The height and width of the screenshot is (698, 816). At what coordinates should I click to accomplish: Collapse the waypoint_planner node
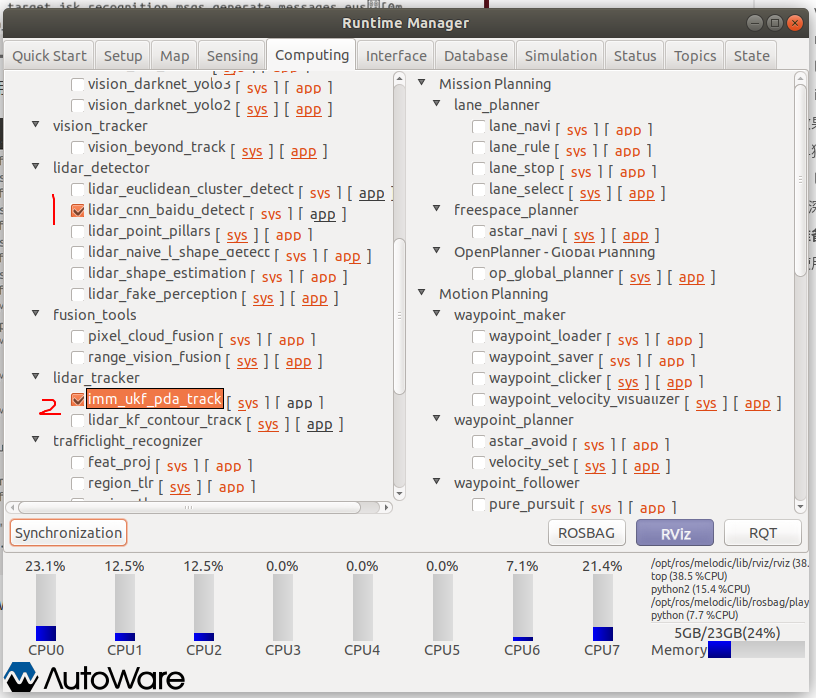pos(437,418)
